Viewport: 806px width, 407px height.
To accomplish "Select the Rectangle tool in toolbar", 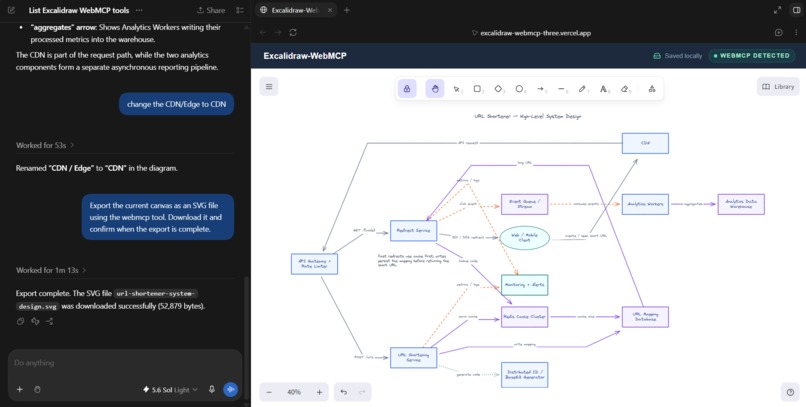I will 478,89.
